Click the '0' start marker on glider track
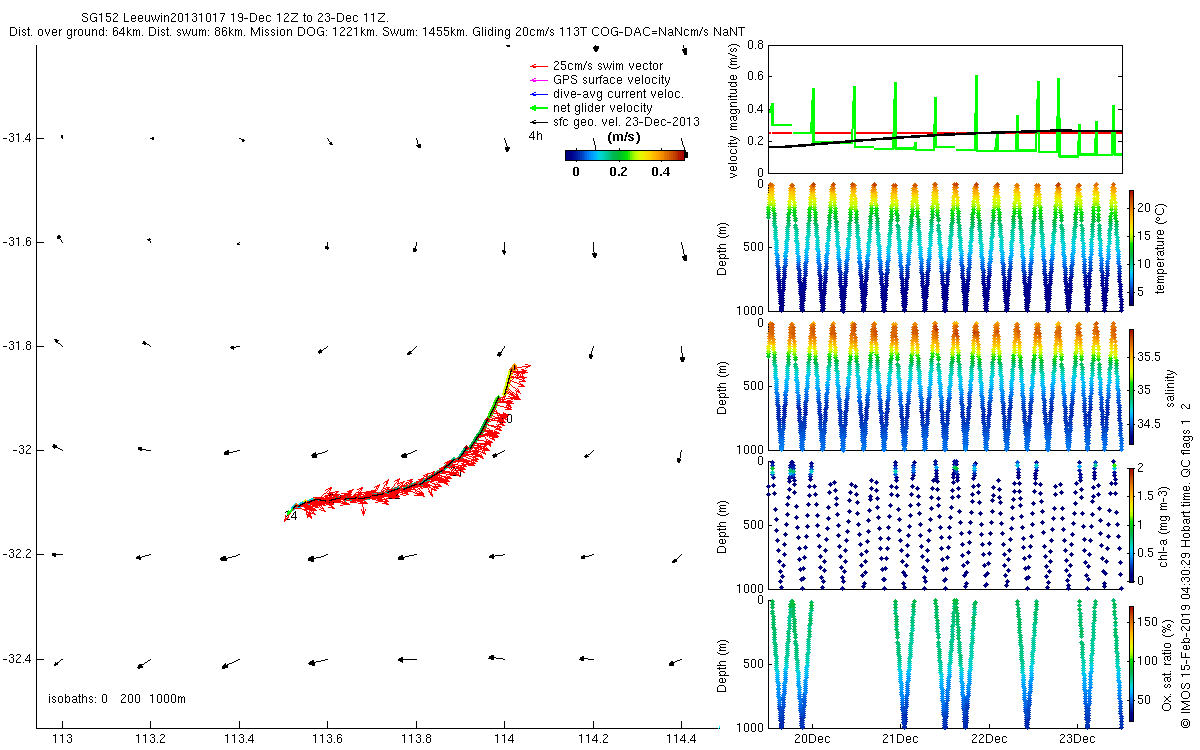This screenshot has height=750, width=1200. tap(509, 419)
